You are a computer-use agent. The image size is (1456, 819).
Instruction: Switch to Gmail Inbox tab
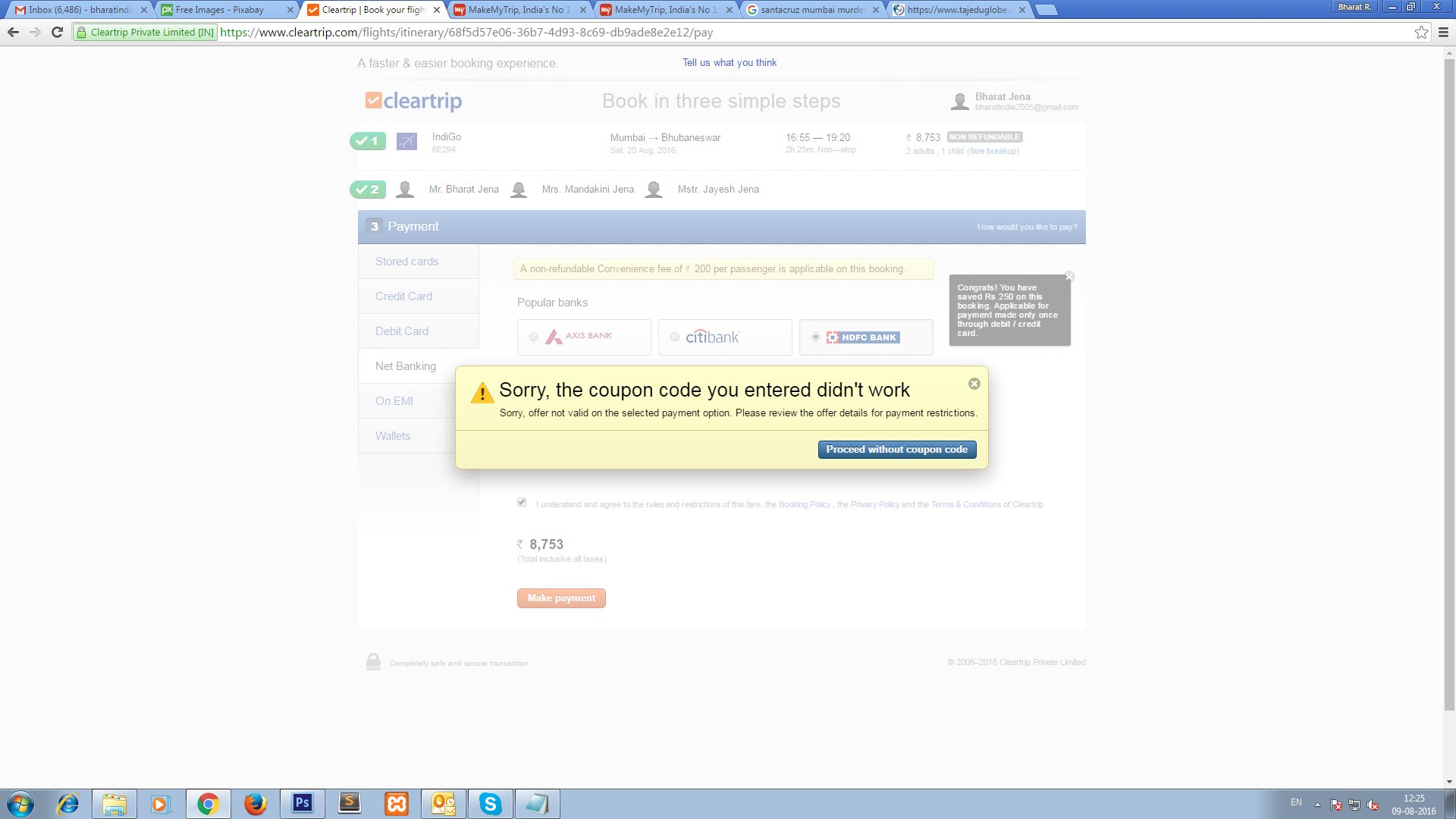pyautogui.click(x=80, y=10)
